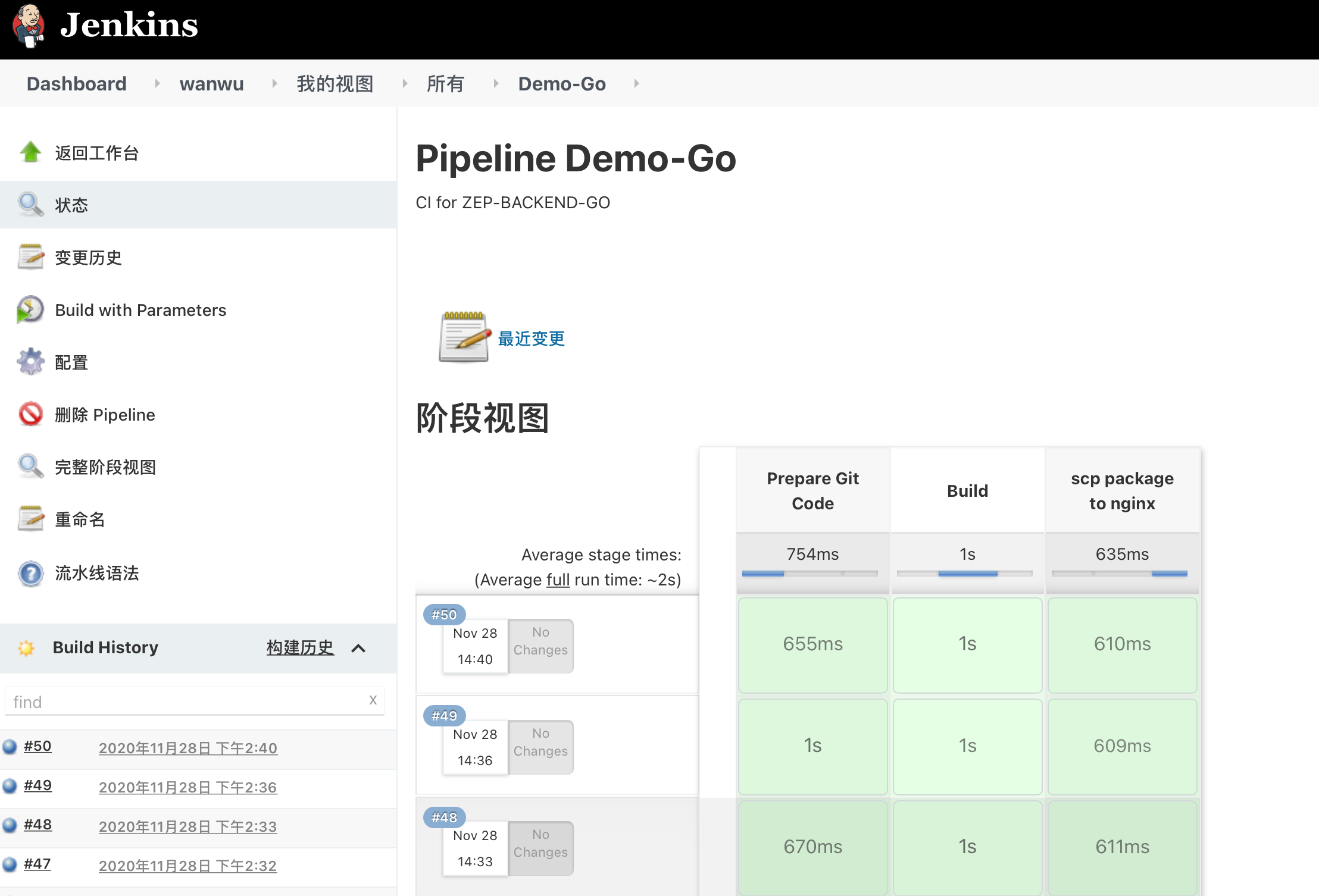
Task: Choose Build with Parameters in the sidebar
Action: pyautogui.click(x=140, y=310)
